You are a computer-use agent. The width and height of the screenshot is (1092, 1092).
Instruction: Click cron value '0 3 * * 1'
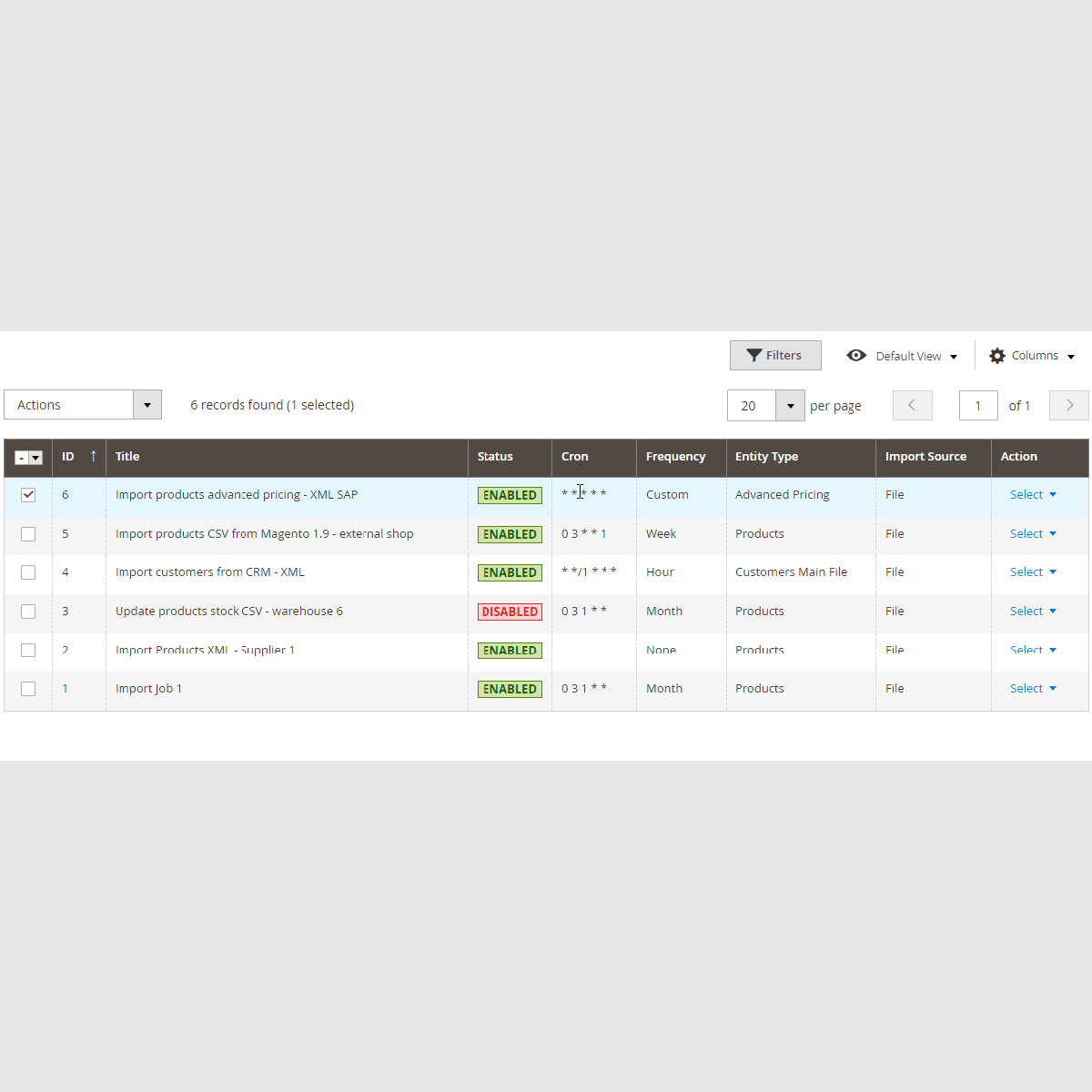[584, 534]
